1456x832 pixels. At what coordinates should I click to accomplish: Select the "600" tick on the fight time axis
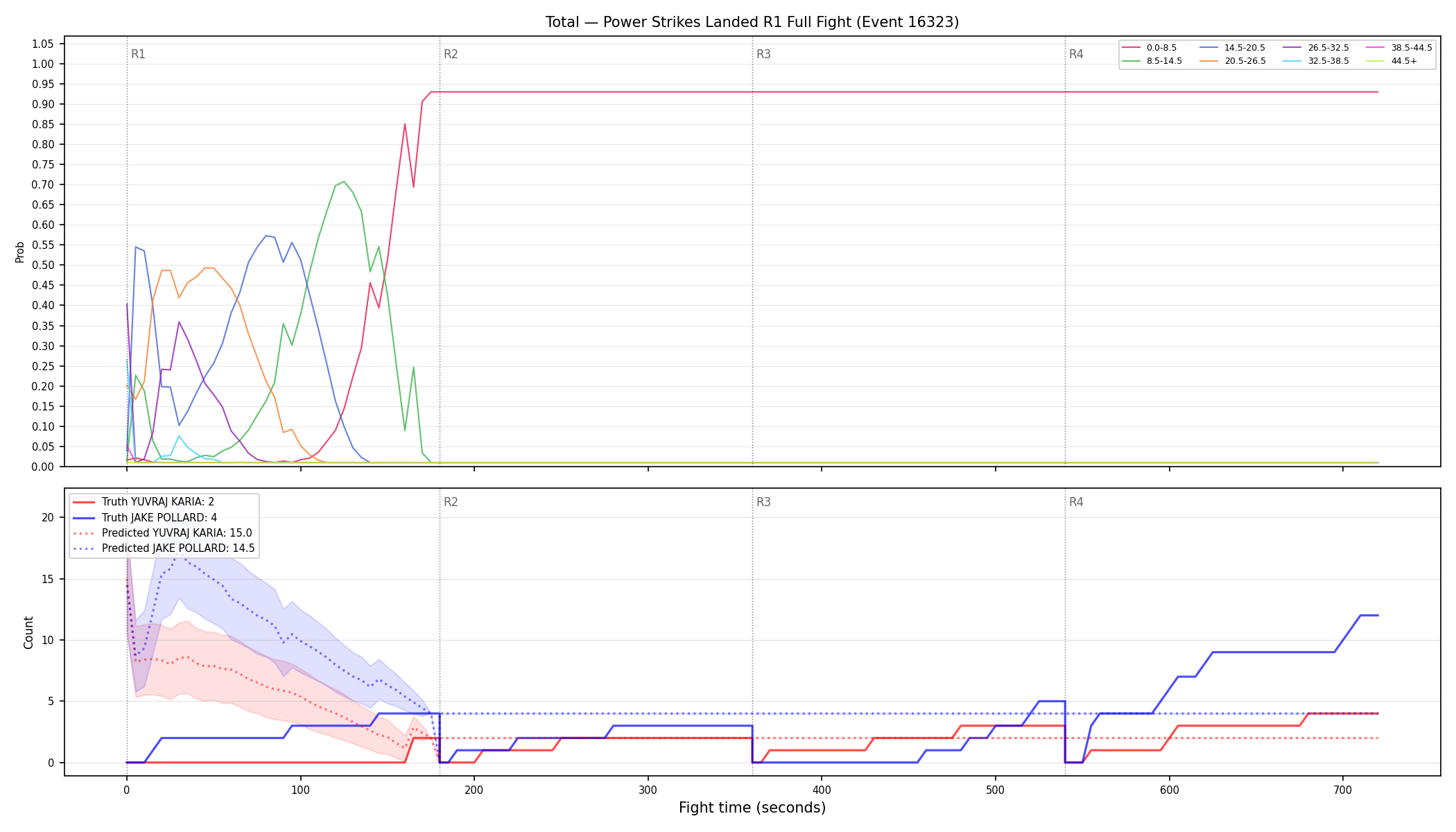1170,790
